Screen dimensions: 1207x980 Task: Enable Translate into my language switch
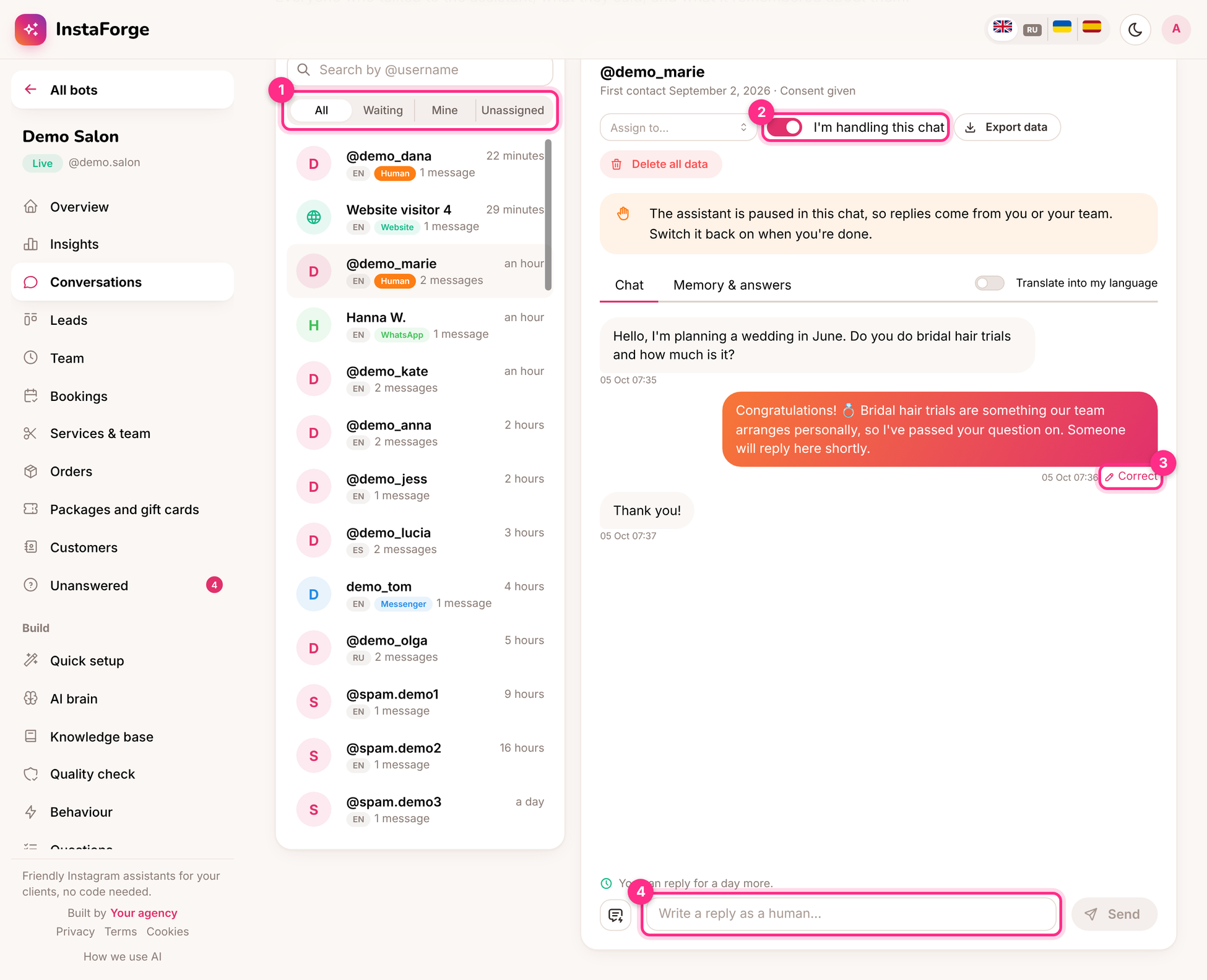(x=989, y=283)
